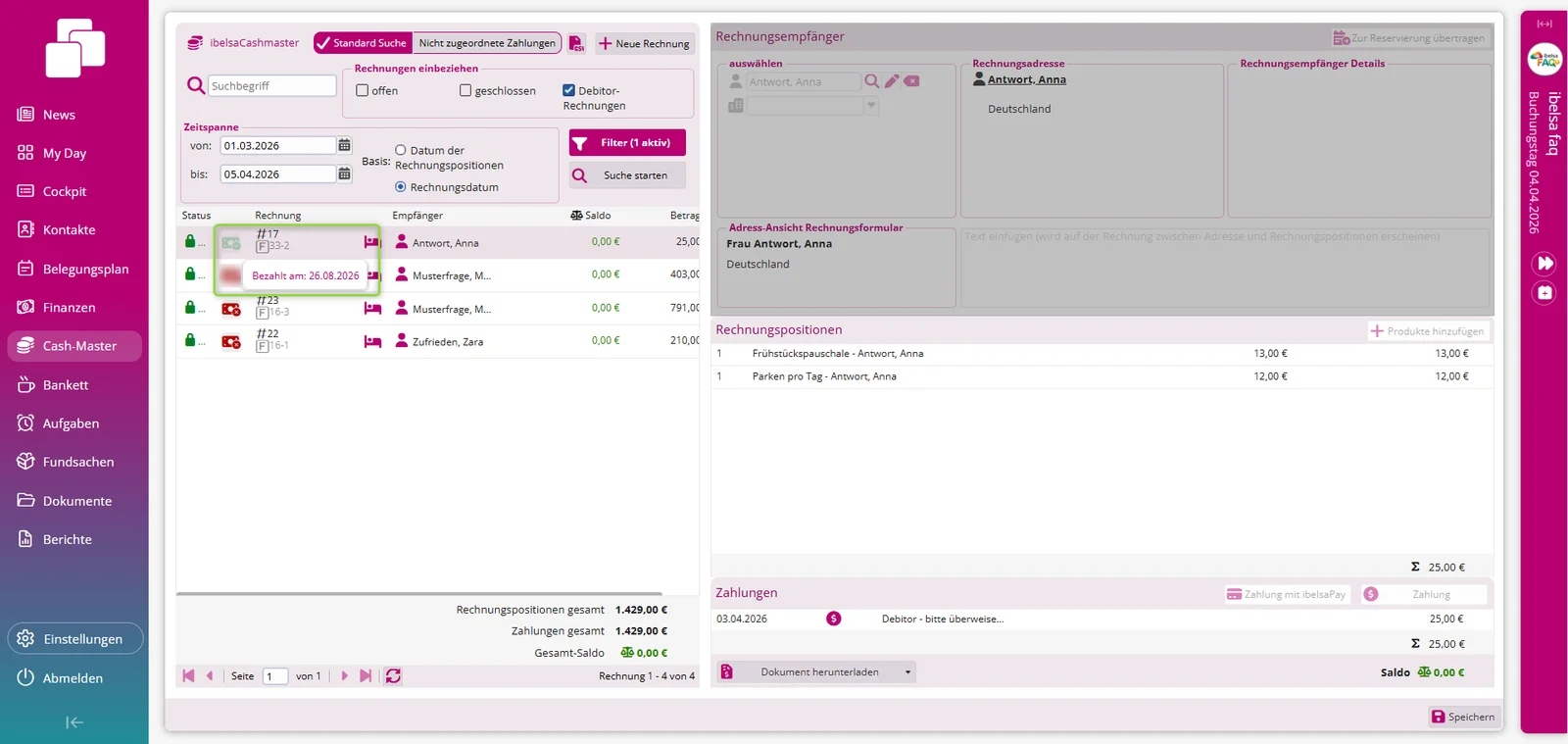Click the 'Neue Rechnung' button

click(x=644, y=43)
